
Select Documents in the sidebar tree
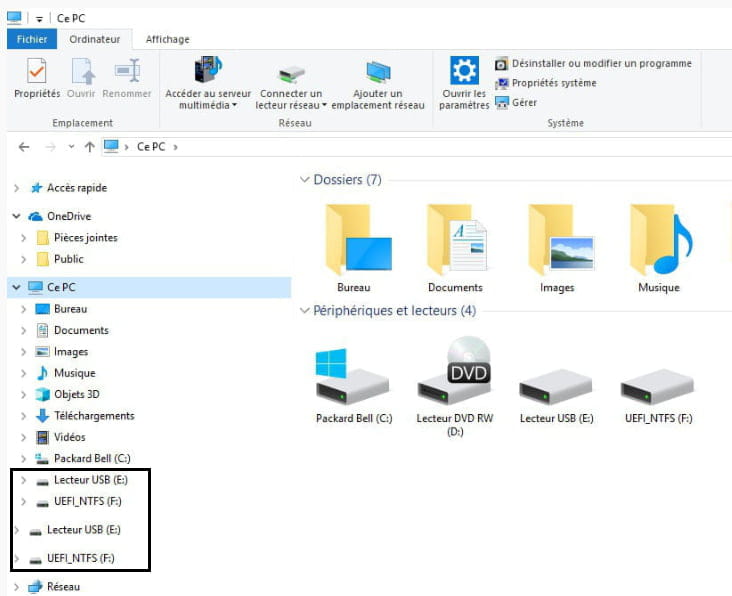pos(81,330)
